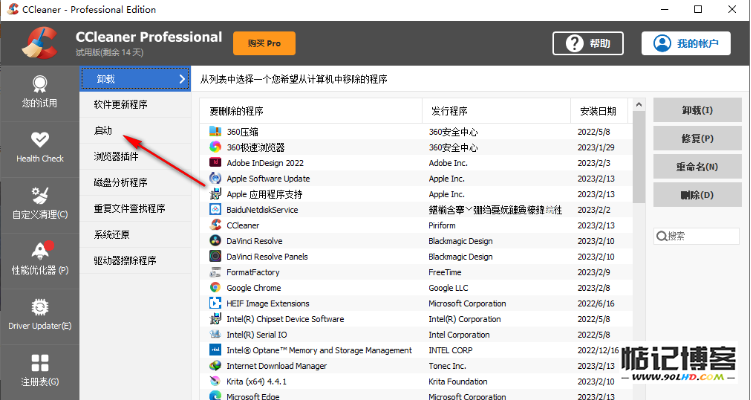Click the DaVinci Resolve icon
The height and width of the screenshot is (400, 751).
[215, 240]
